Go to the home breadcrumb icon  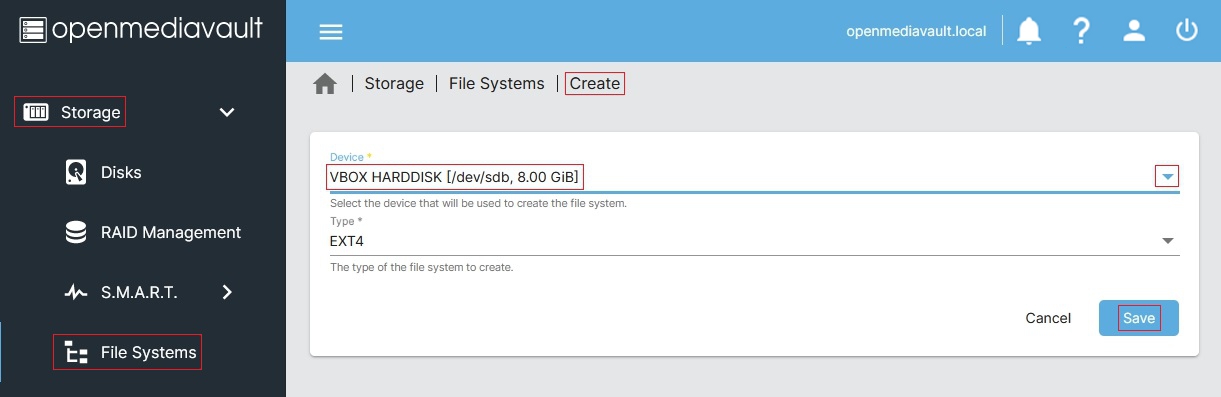(x=325, y=84)
